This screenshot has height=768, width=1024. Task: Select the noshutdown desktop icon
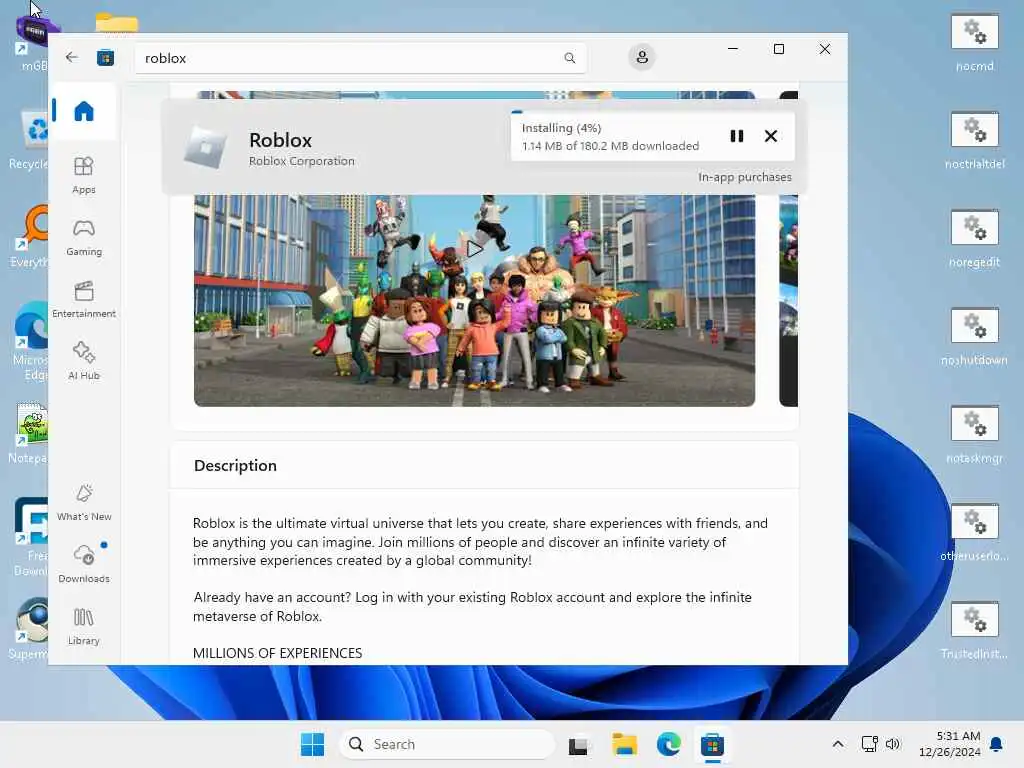[974, 336]
